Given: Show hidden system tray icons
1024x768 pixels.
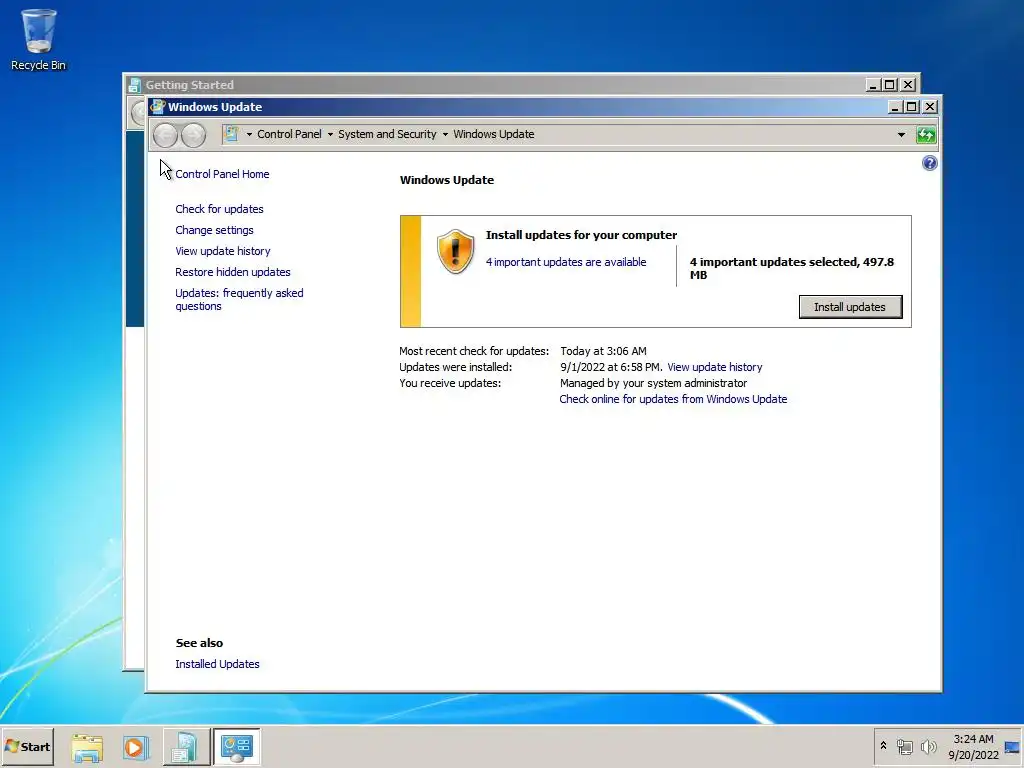Looking at the screenshot, I should 883,746.
